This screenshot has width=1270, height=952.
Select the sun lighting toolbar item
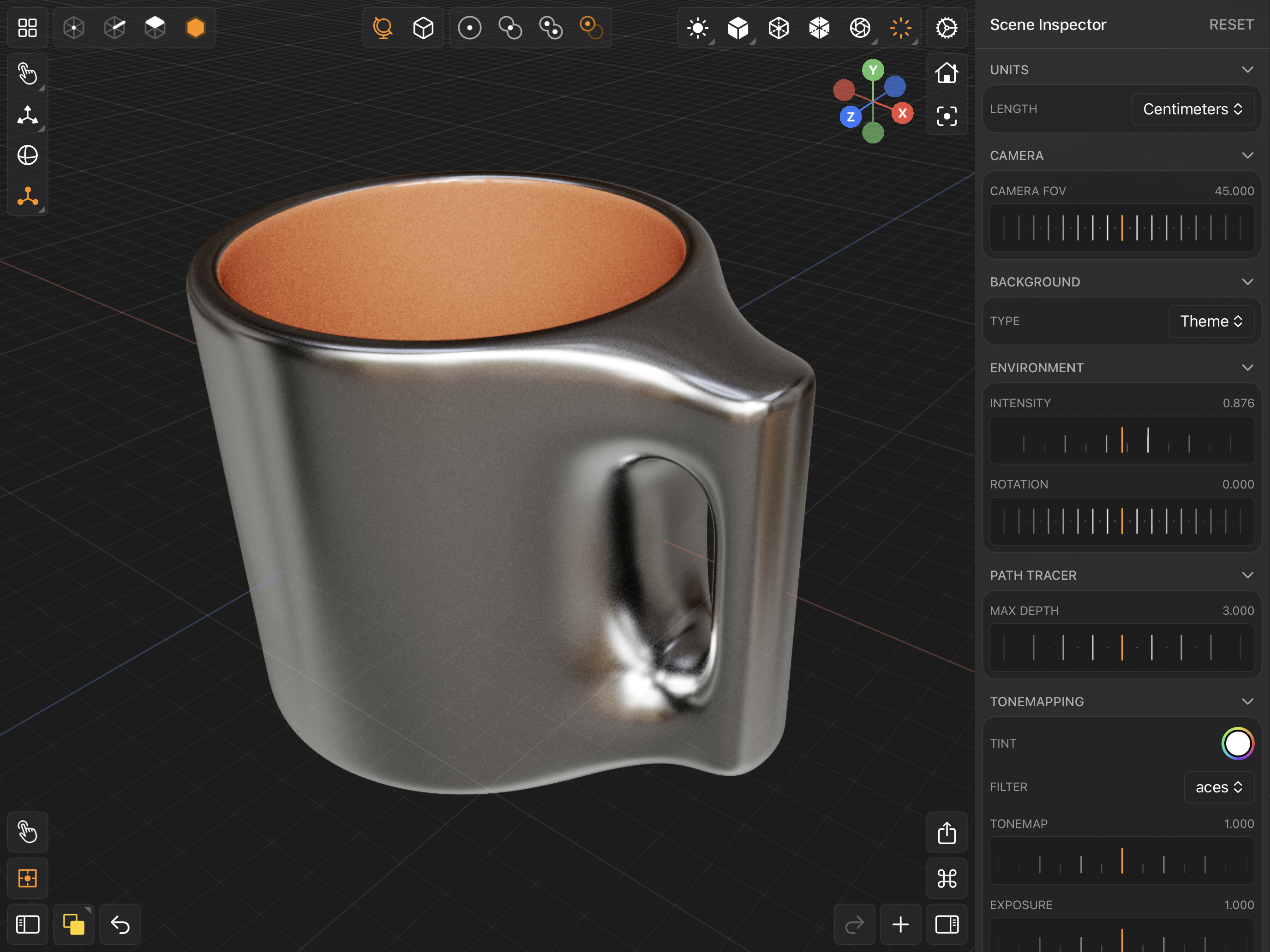(x=698, y=28)
